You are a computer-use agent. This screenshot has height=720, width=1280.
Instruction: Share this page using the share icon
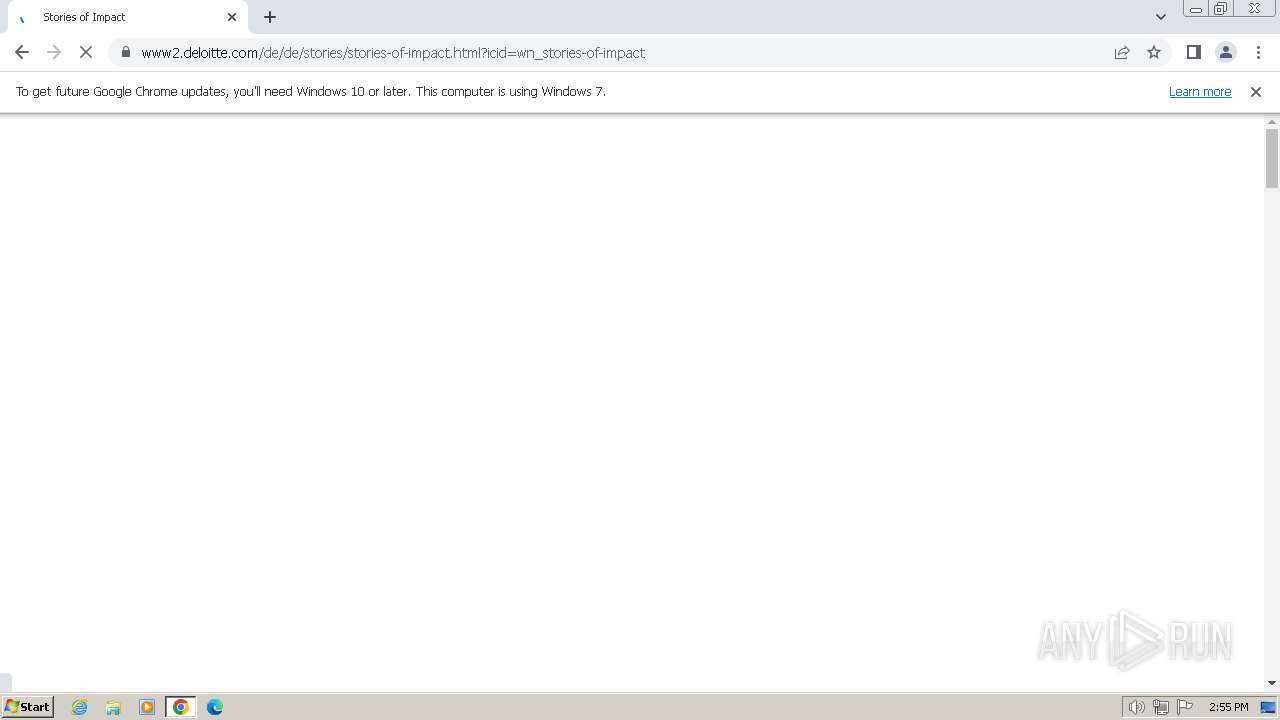coord(1122,52)
